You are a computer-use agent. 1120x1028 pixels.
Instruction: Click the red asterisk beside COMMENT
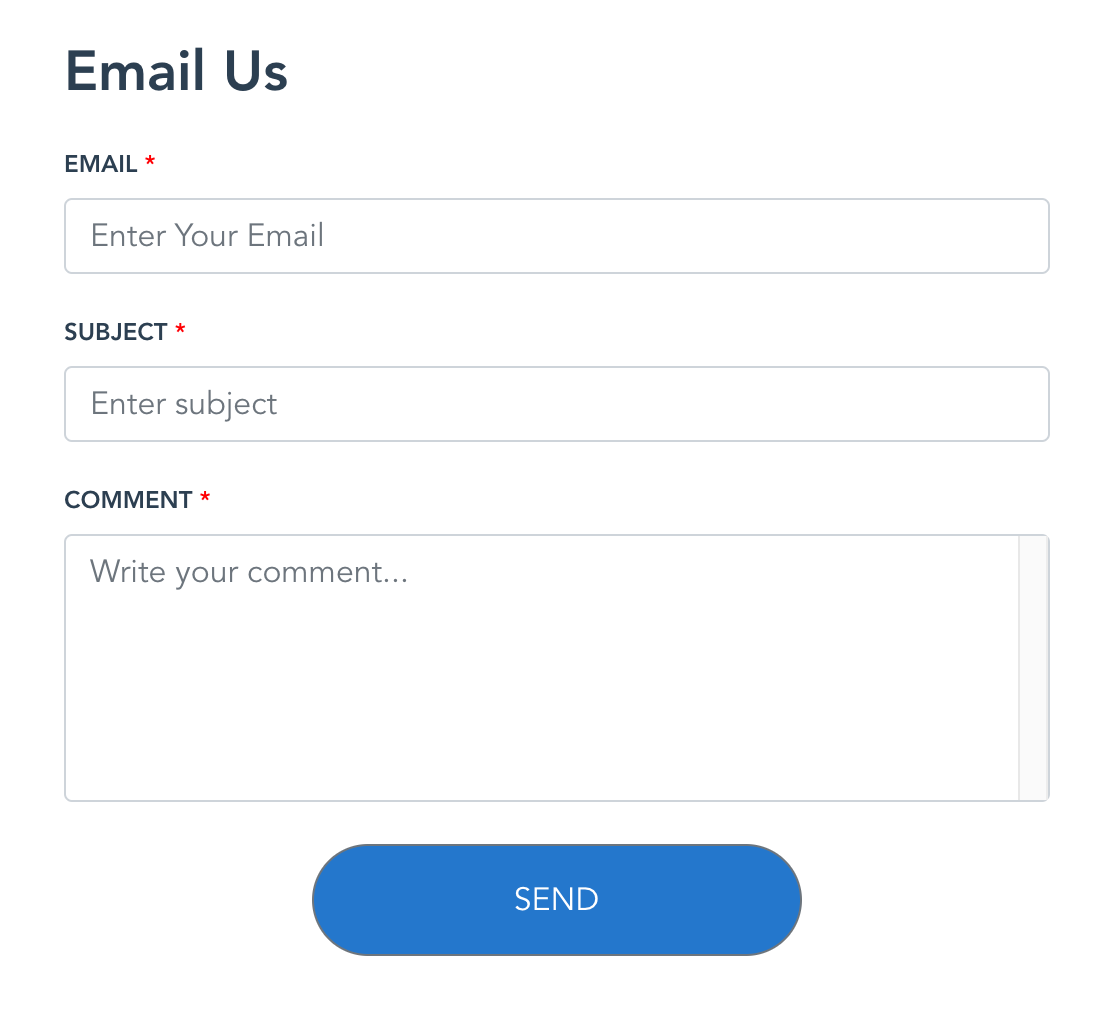click(x=205, y=496)
